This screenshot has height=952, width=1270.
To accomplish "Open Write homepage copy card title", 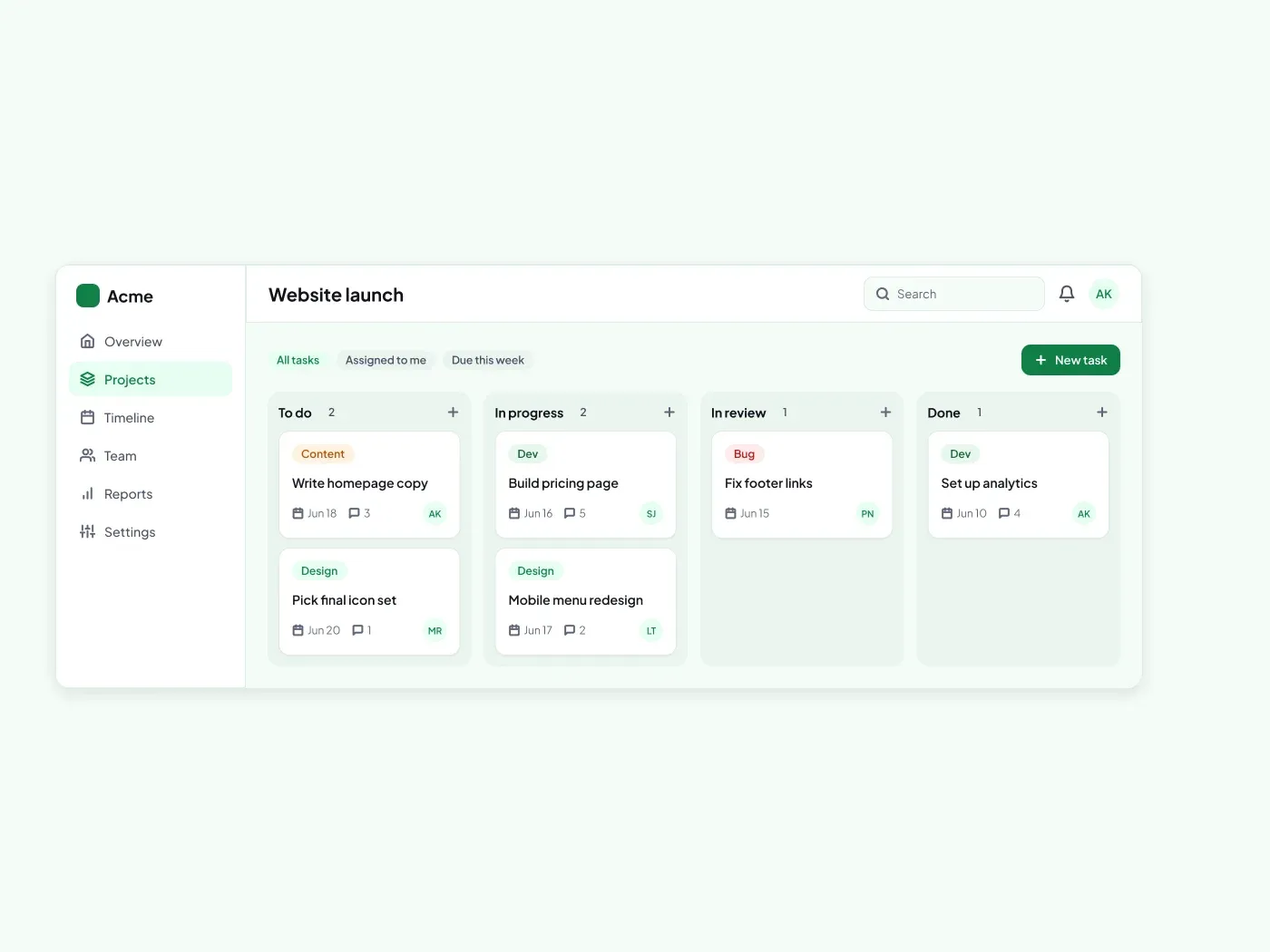I will pos(360,483).
